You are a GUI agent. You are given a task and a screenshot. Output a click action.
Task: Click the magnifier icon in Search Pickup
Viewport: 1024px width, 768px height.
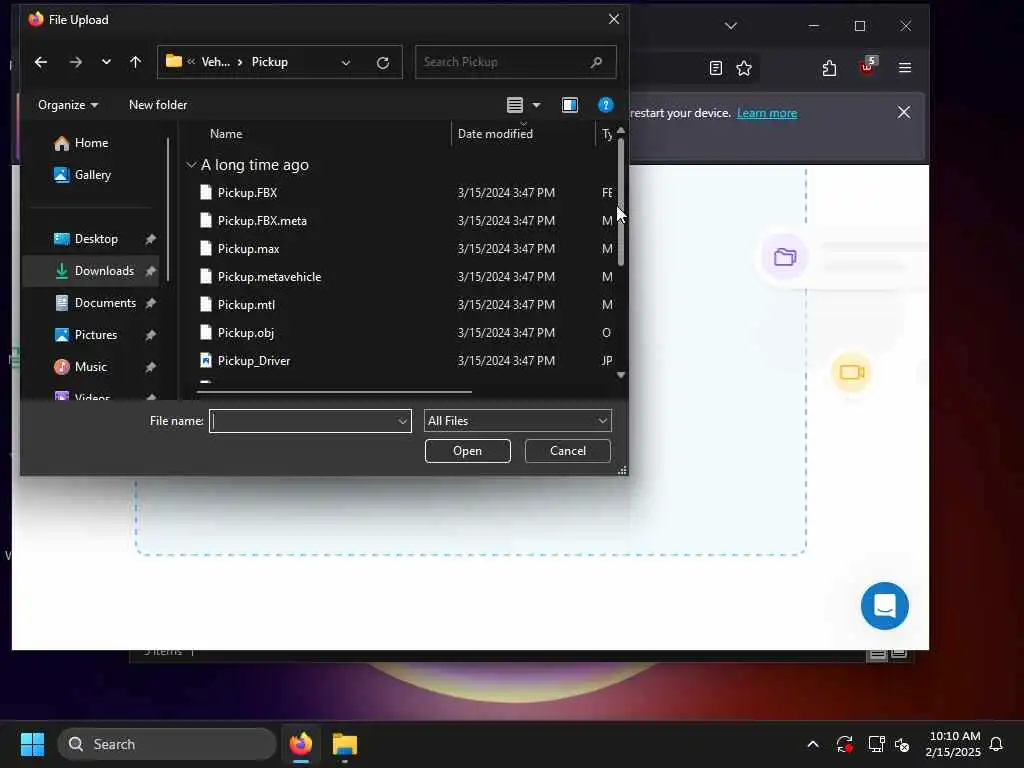coord(596,62)
